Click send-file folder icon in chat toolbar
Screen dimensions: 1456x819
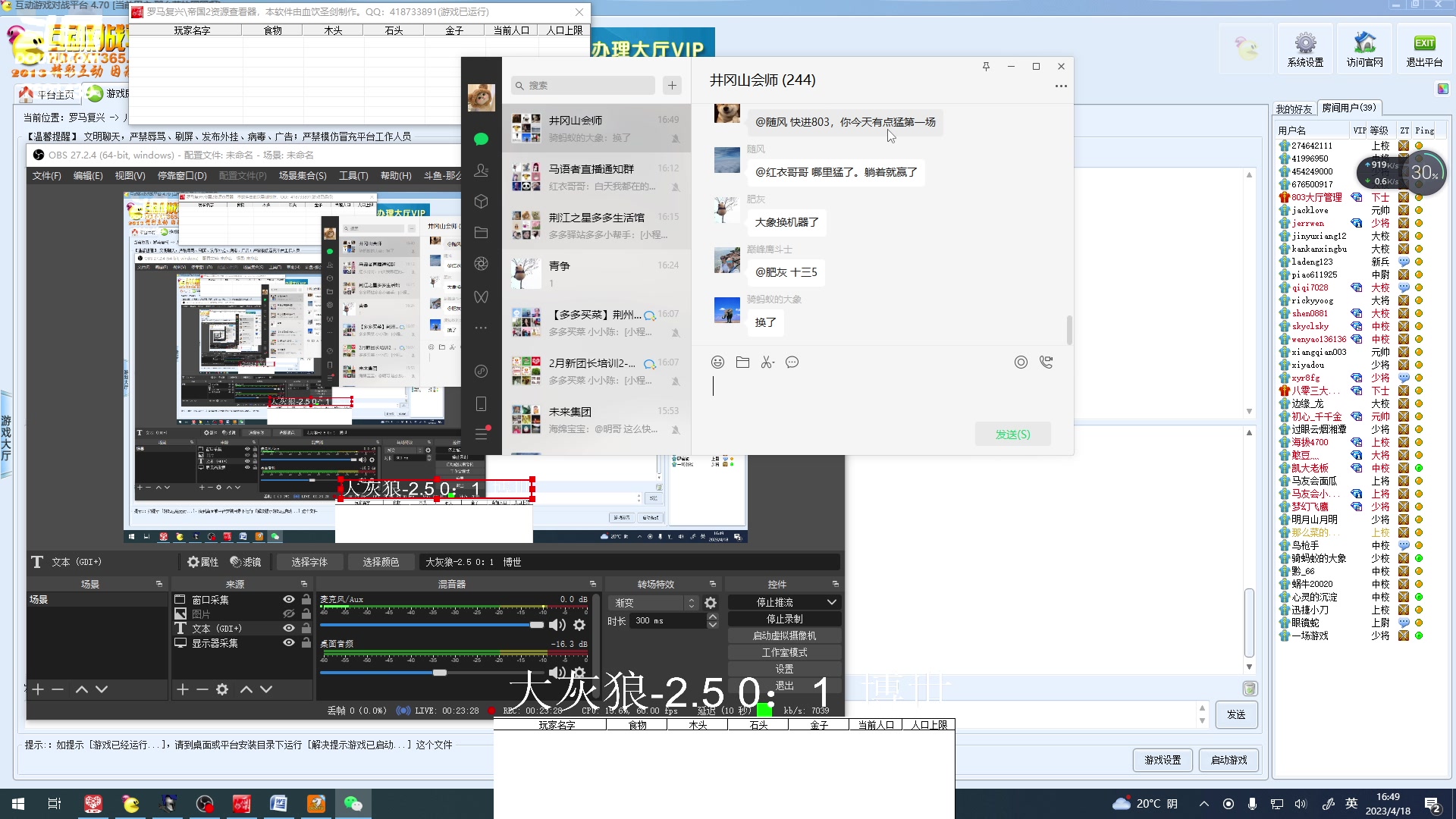743,362
